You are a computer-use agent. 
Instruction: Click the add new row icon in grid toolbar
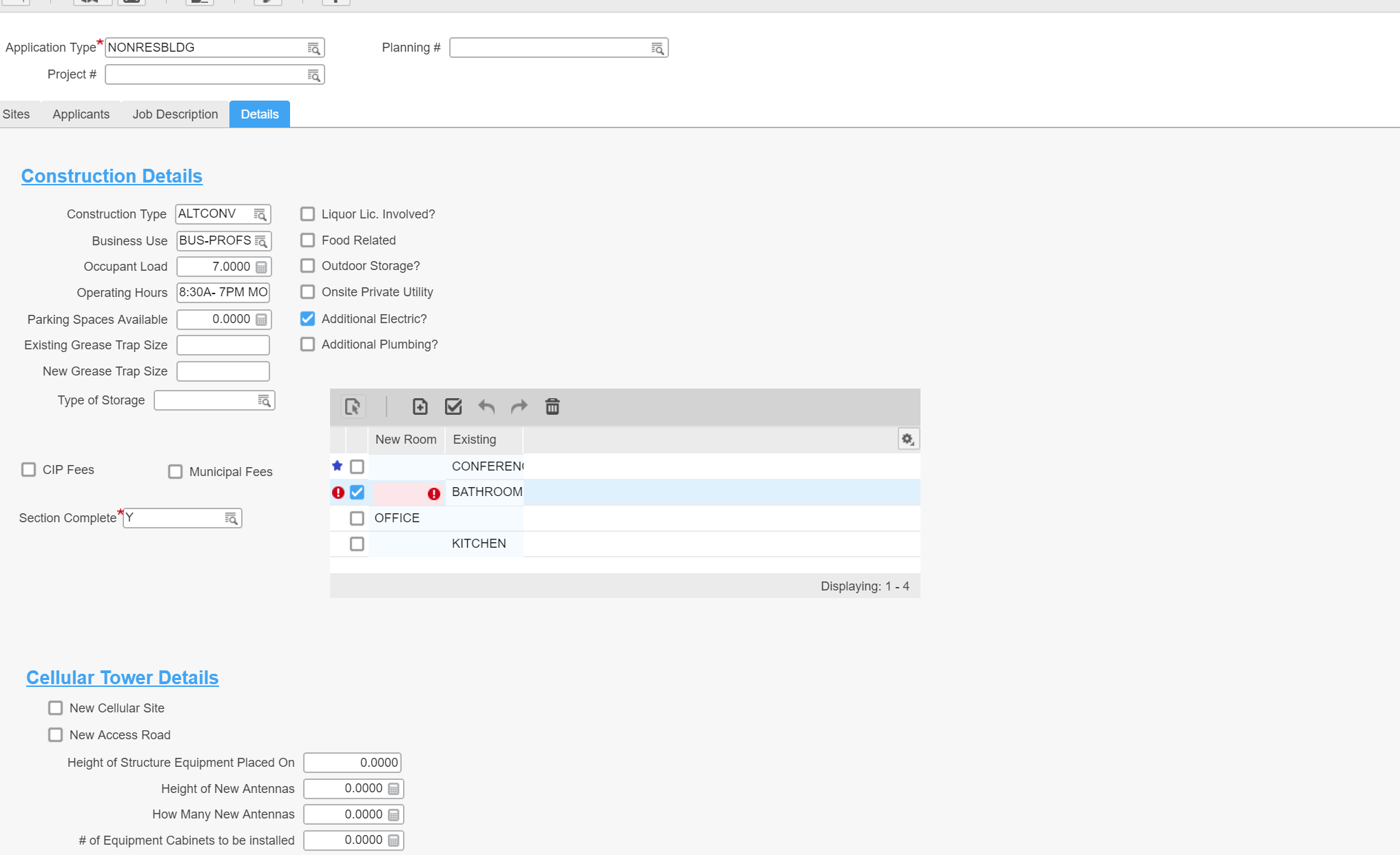coord(420,406)
